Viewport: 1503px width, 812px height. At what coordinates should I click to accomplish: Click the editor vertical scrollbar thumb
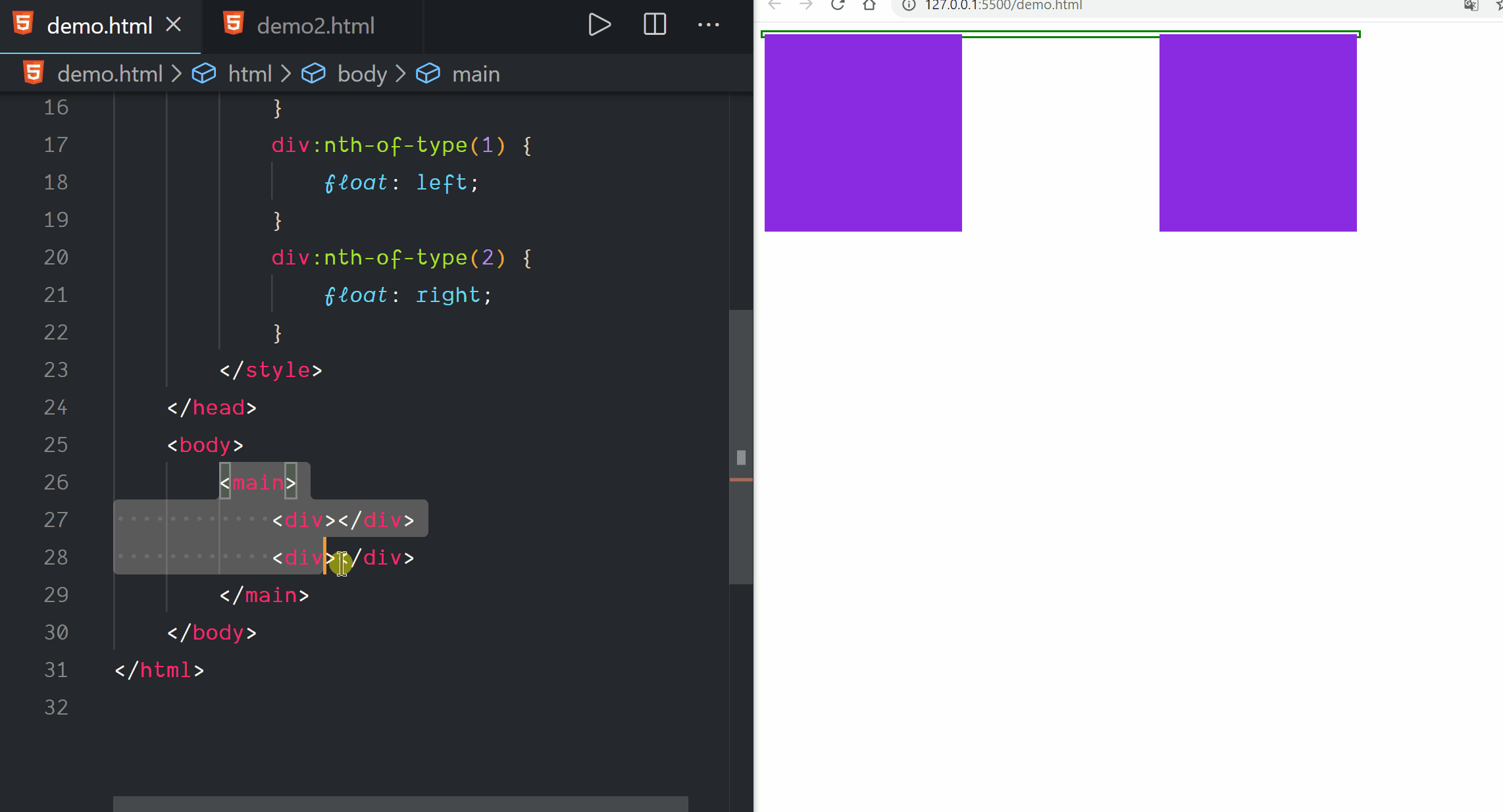pyautogui.click(x=741, y=447)
